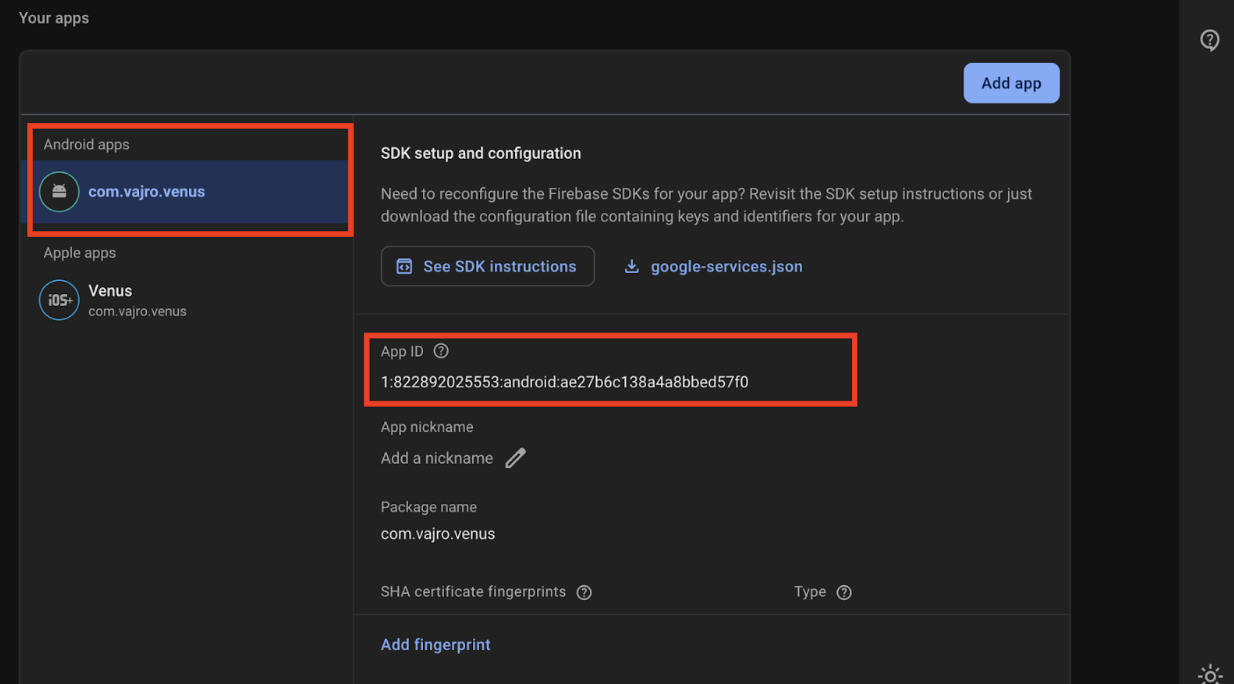Viewport: 1234px width, 684px height.
Task: Click the download icon for google-services.json
Action: pyautogui.click(x=632, y=266)
